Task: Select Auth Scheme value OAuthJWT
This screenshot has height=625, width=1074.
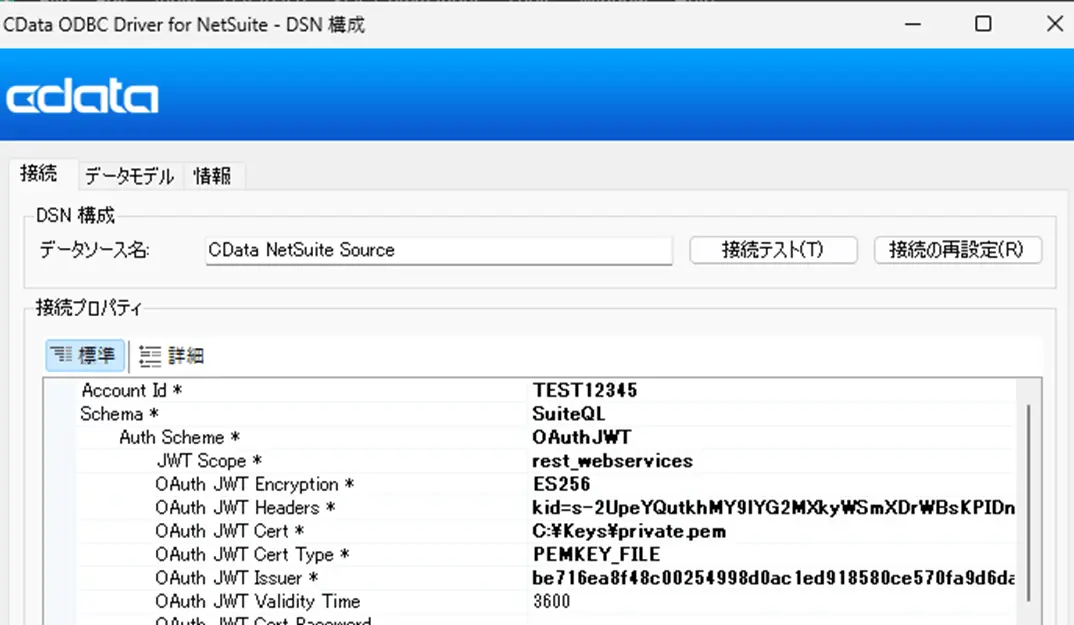Action: point(582,437)
